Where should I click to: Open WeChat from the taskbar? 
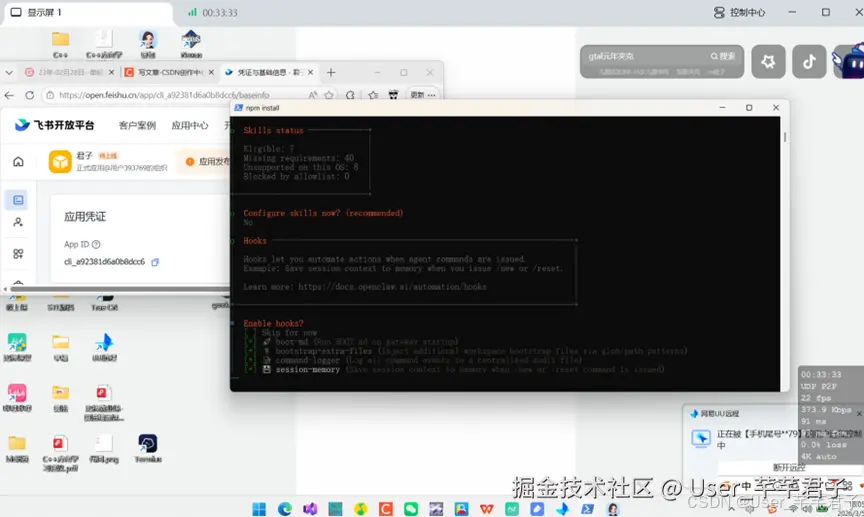(x=411, y=509)
